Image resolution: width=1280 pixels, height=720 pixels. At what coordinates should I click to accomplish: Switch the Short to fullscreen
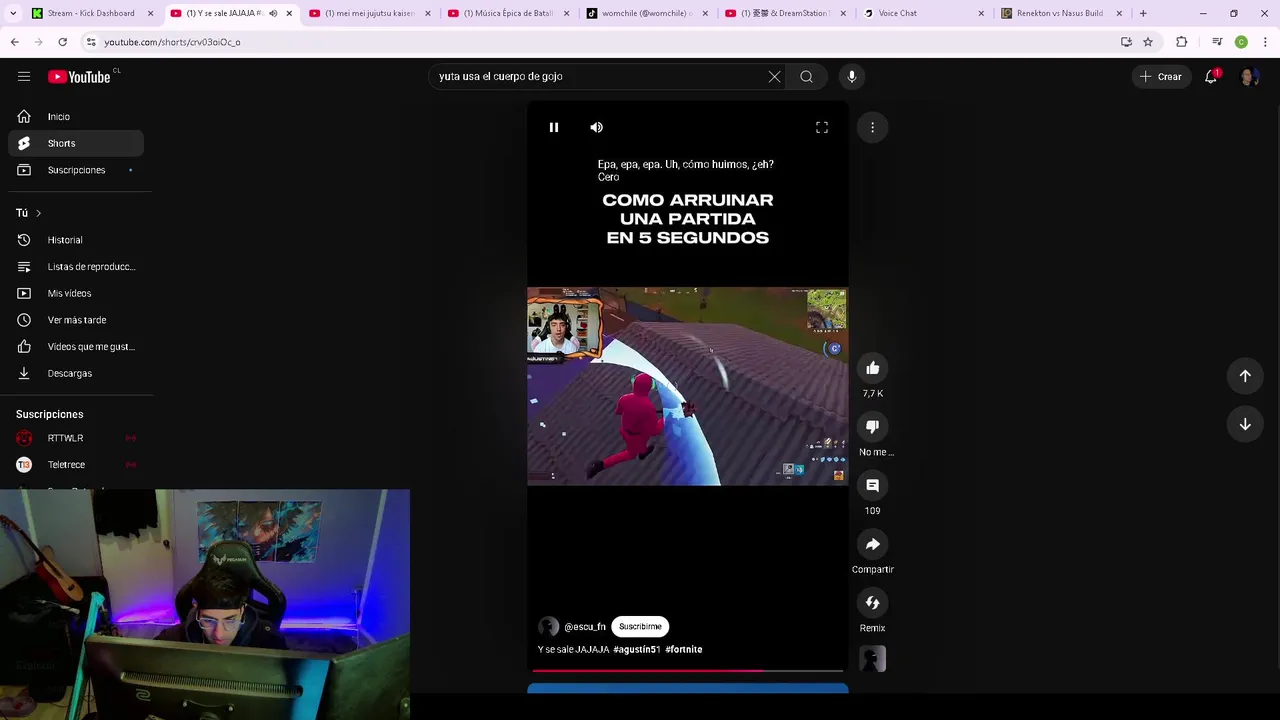pyautogui.click(x=822, y=127)
